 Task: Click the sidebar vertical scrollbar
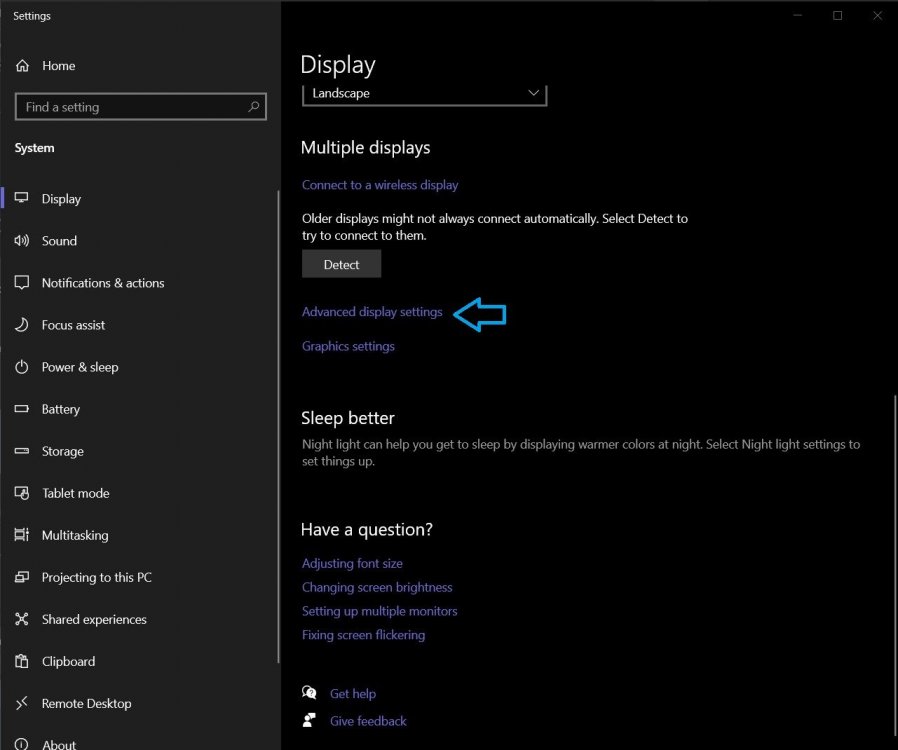pos(278,427)
